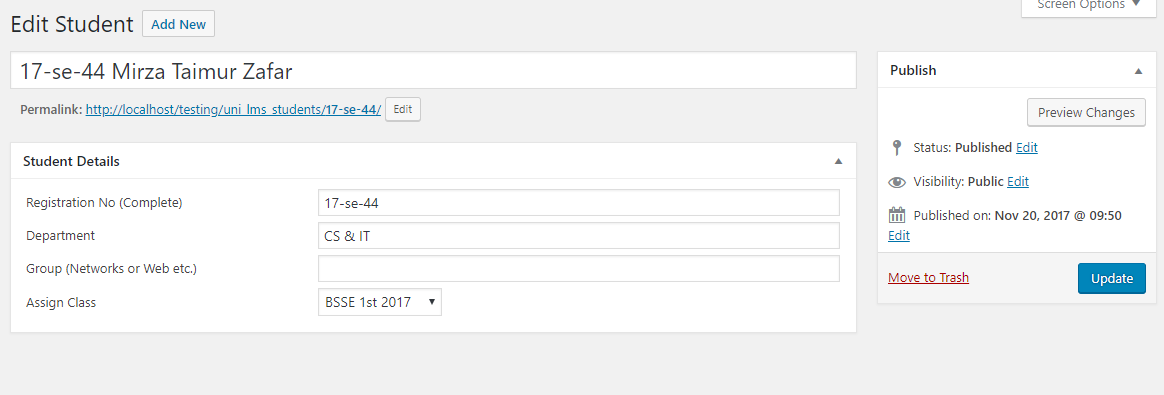Click the Department input field

578,235
